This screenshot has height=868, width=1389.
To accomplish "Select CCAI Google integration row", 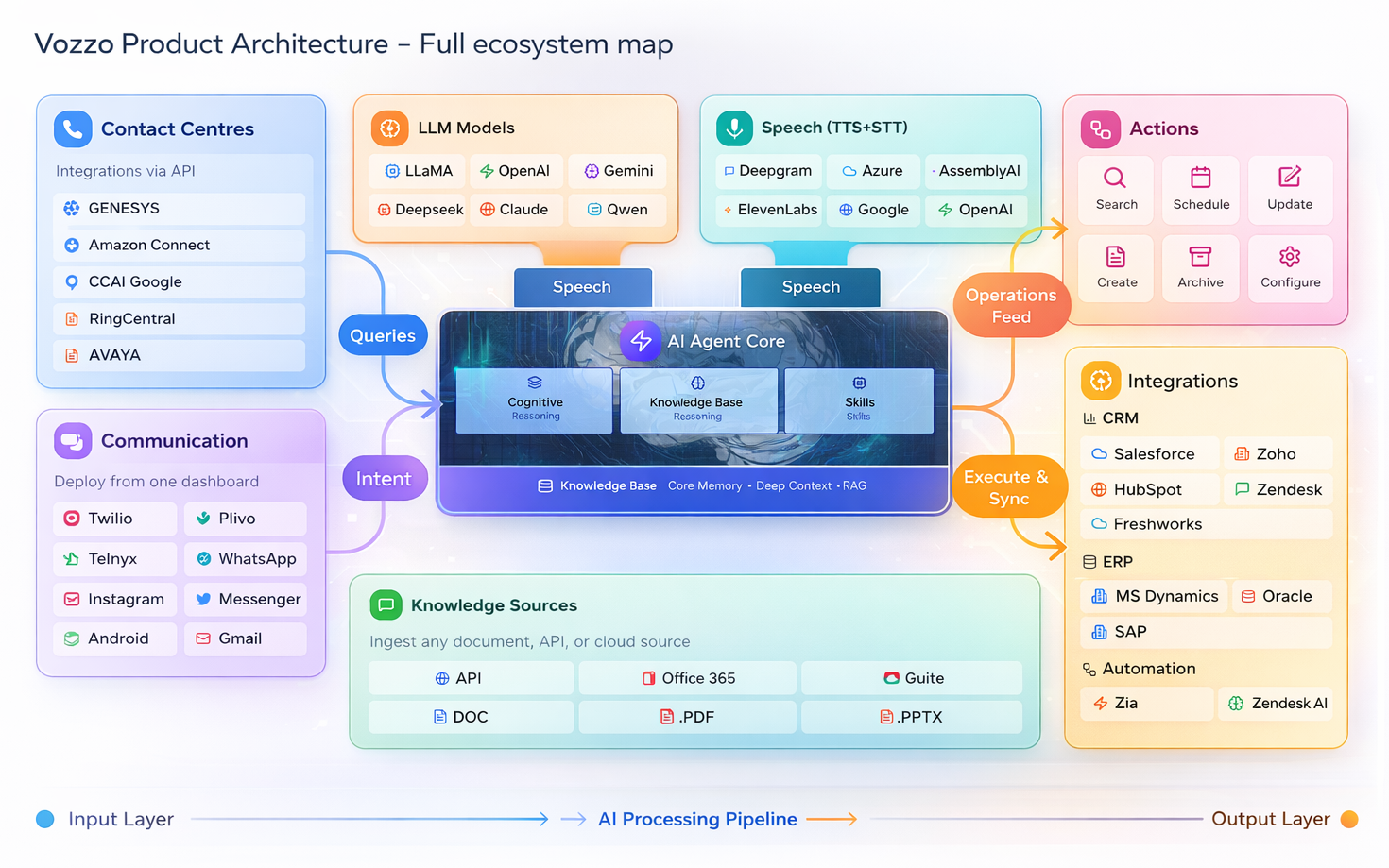I will coord(180,282).
